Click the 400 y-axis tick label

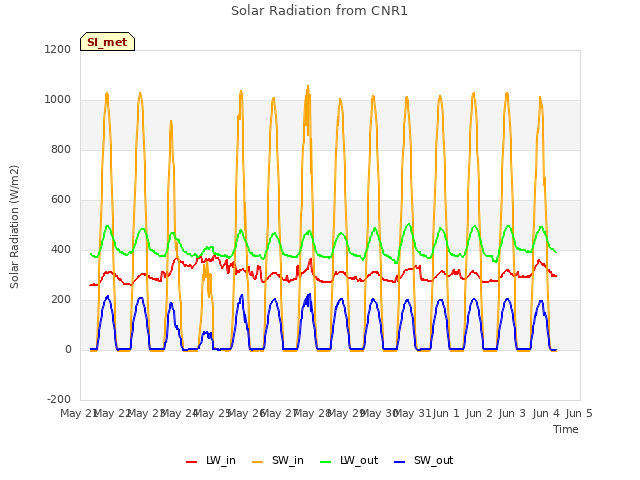[61, 249]
